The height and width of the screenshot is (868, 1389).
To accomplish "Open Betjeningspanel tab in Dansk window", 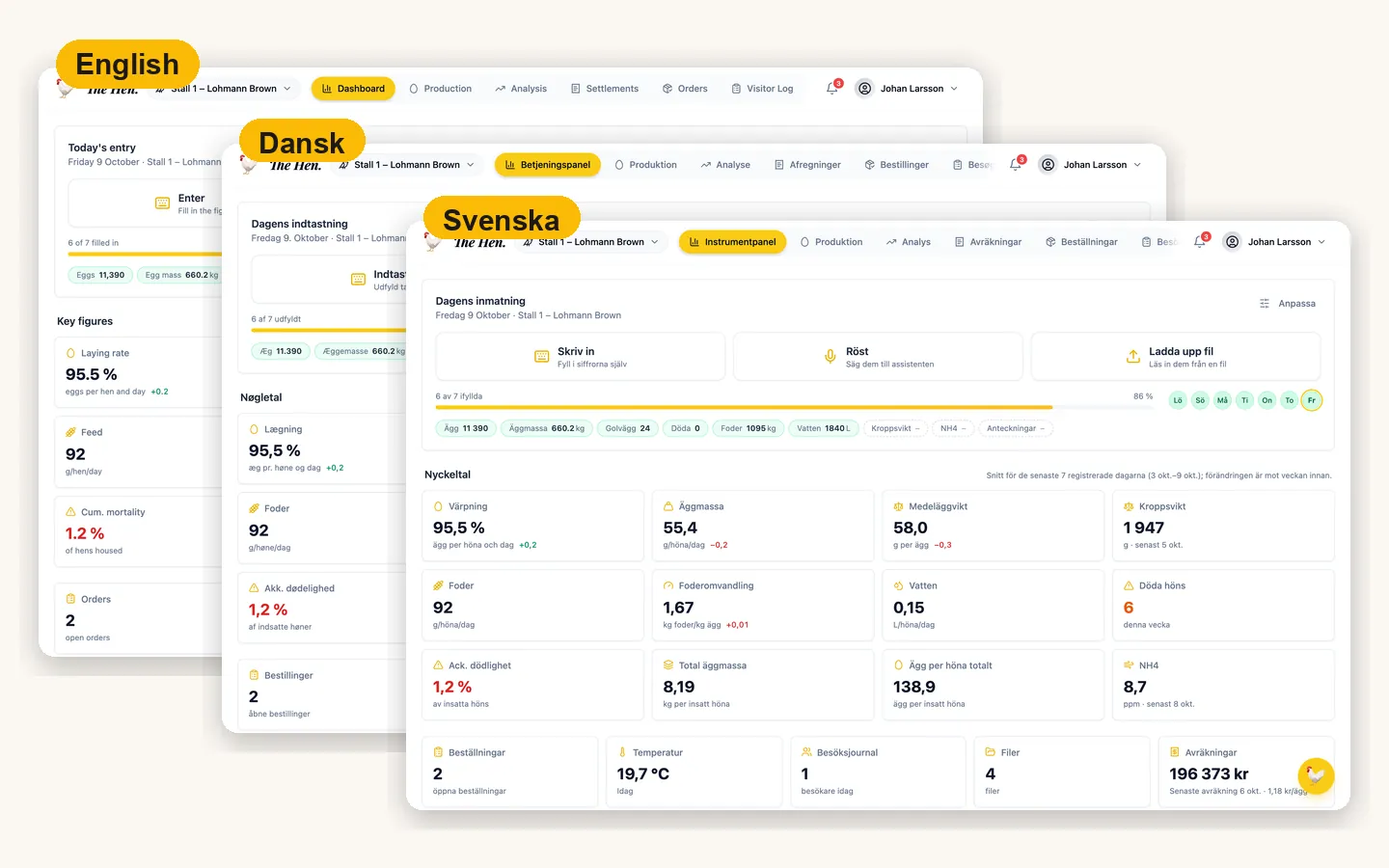I will [548, 165].
